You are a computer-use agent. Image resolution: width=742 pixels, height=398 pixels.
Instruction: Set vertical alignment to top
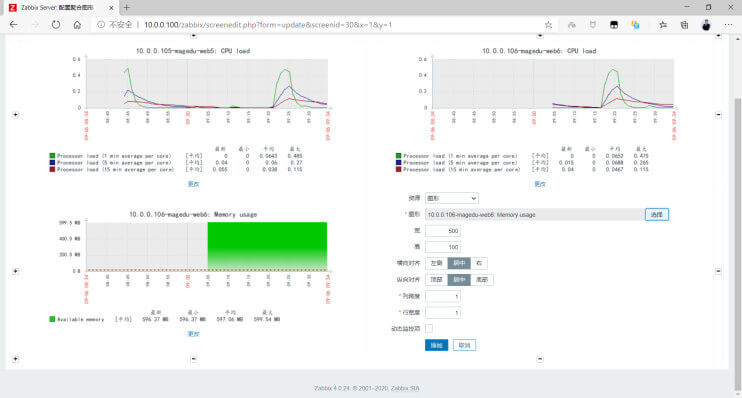click(x=436, y=280)
